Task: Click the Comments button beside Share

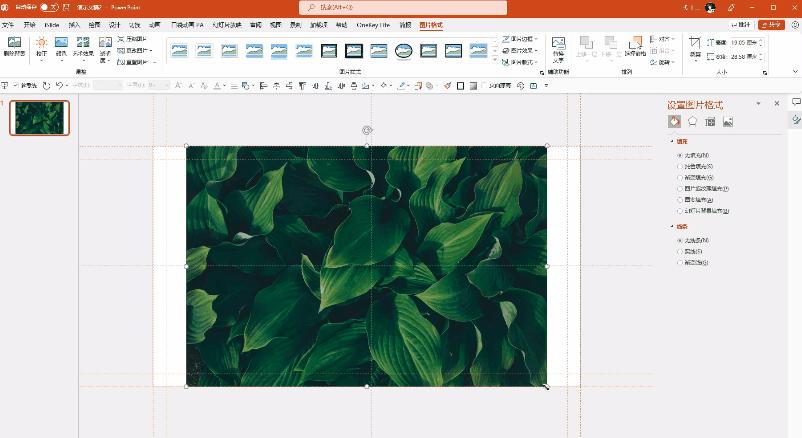Action: tap(741, 25)
